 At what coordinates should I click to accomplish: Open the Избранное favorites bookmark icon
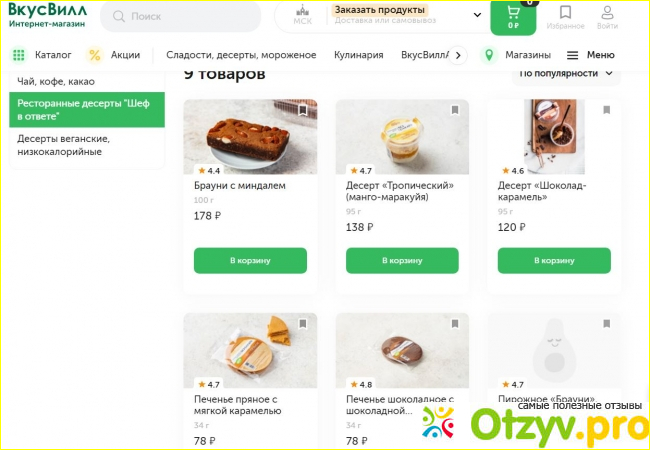[566, 12]
